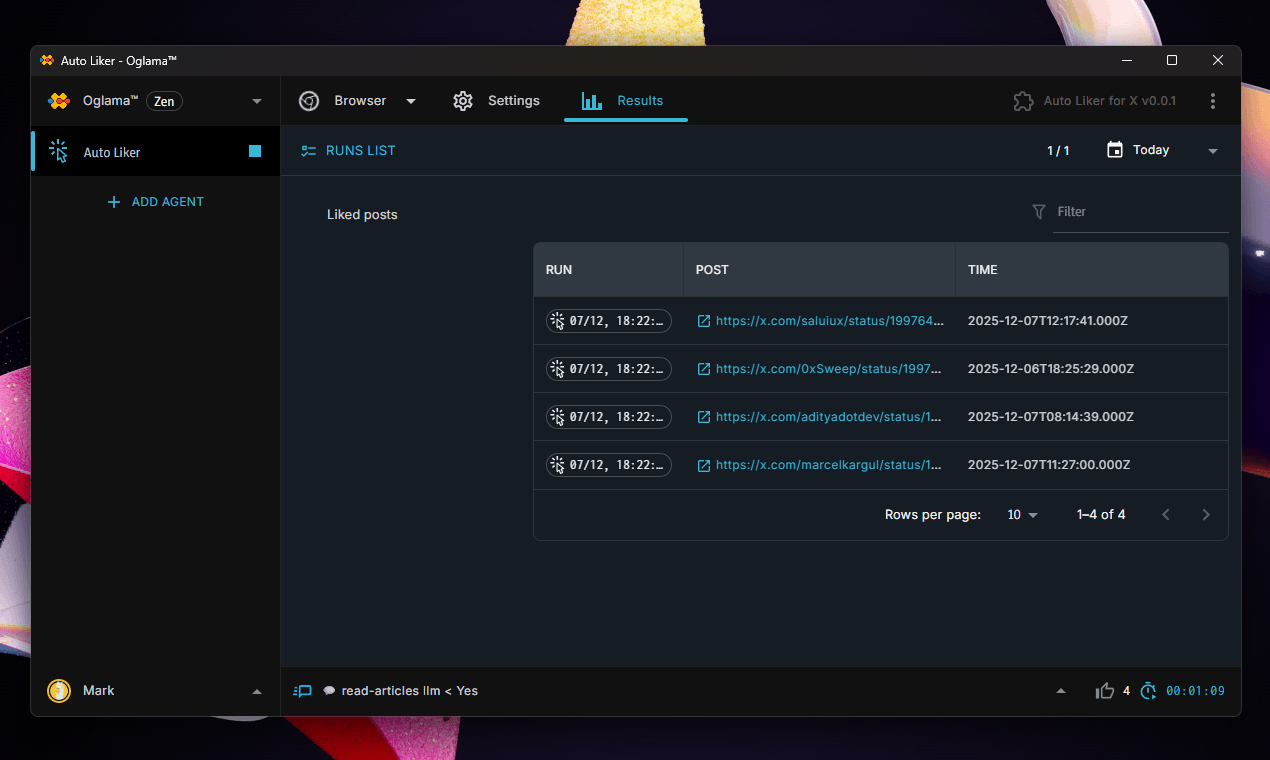Switch to the Settings tab
The height and width of the screenshot is (760, 1270).
coord(497,101)
